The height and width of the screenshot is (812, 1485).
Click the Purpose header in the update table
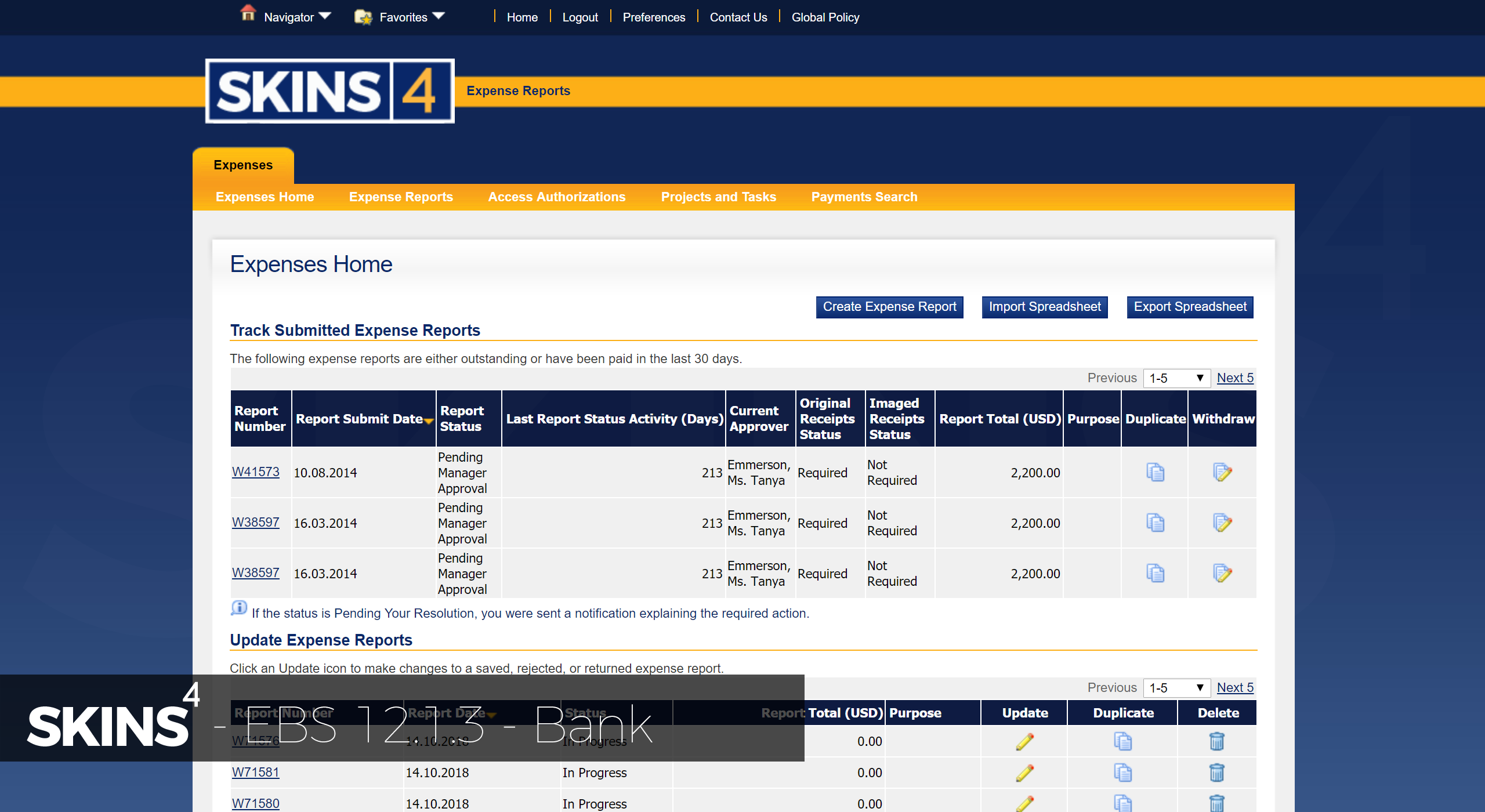coord(933,713)
